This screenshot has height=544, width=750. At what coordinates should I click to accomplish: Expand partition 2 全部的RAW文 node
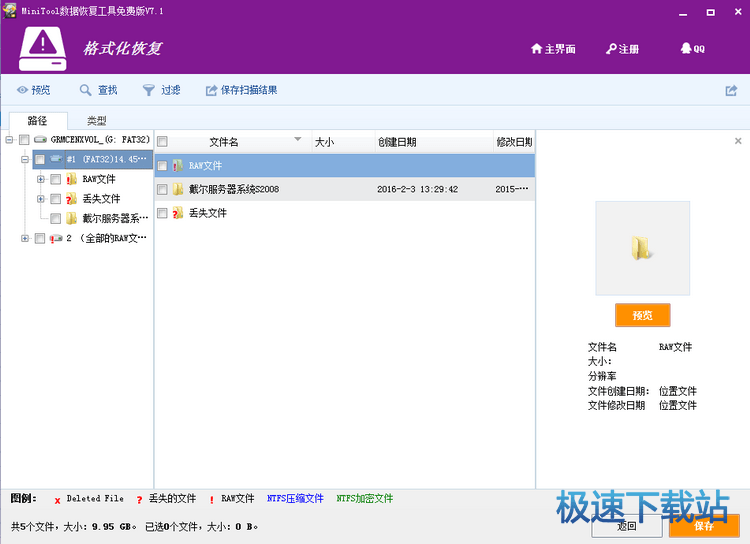(25, 238)
